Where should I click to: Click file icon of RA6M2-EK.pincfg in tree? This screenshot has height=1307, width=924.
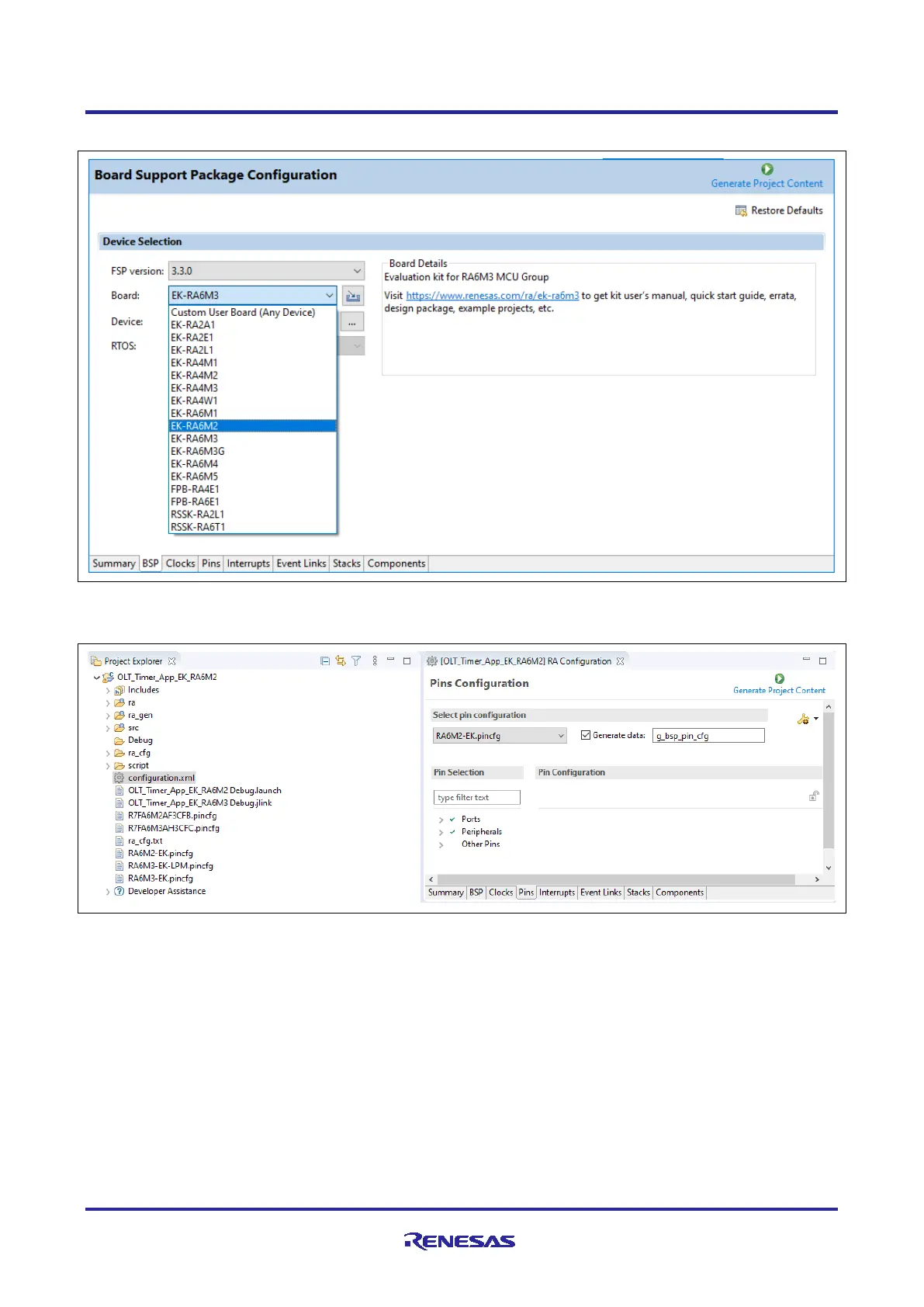[x=119, y=854]
